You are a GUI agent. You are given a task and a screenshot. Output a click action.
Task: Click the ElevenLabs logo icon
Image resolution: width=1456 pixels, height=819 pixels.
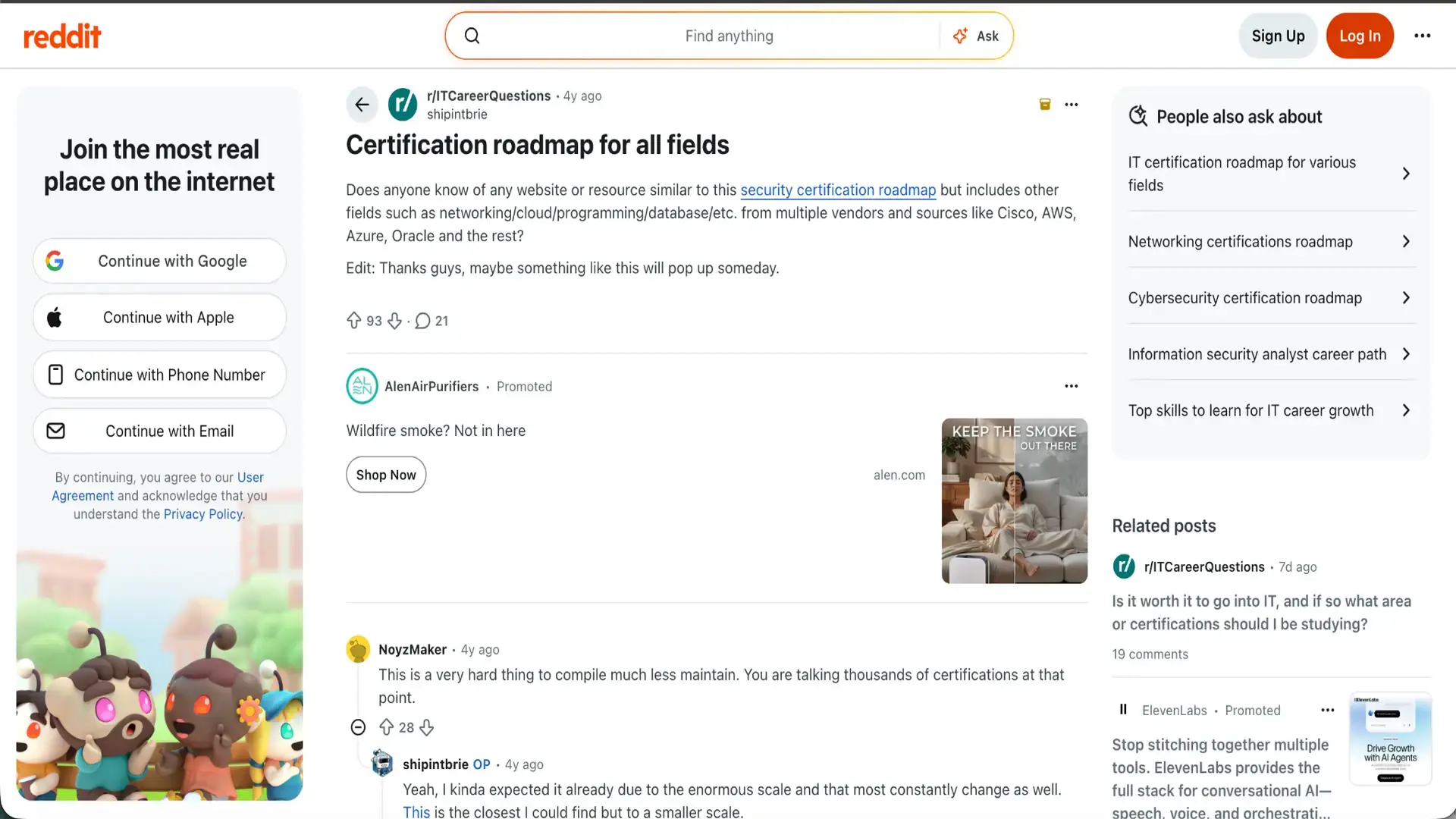coord(1123,710)
